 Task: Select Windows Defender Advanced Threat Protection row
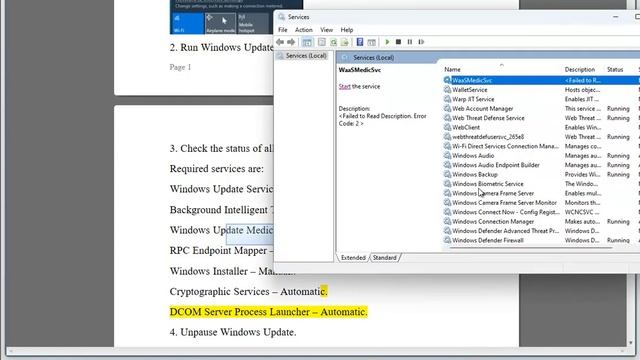541,231
